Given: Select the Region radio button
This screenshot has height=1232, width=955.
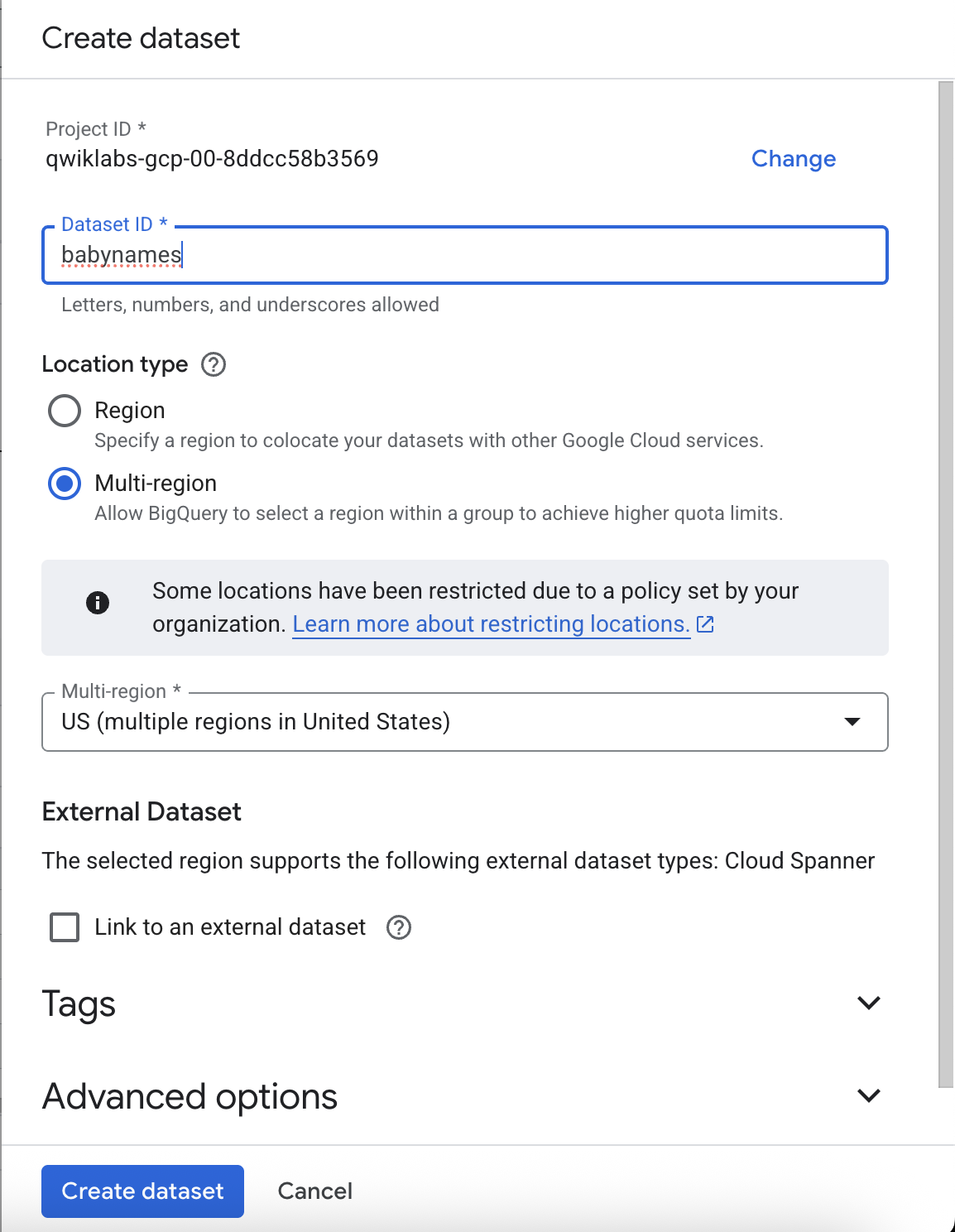Looking at the screenshot, I should tap(64, 411).
